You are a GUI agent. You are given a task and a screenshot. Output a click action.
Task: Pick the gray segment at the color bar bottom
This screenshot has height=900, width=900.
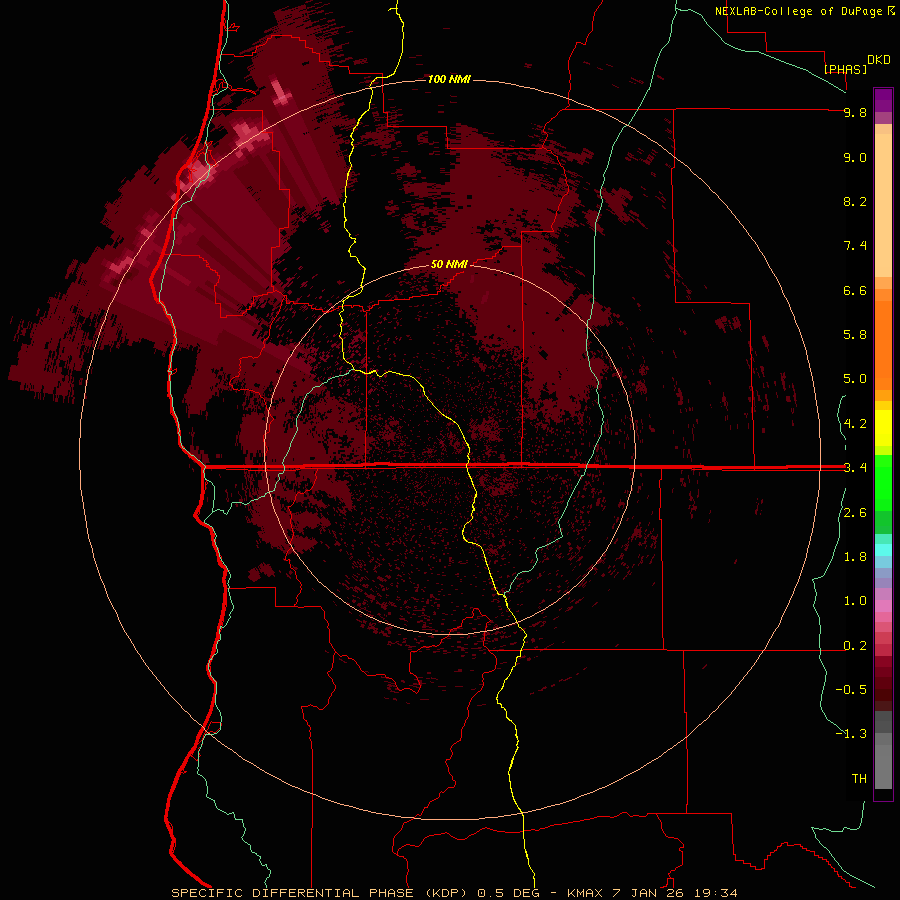click(883, 766)
